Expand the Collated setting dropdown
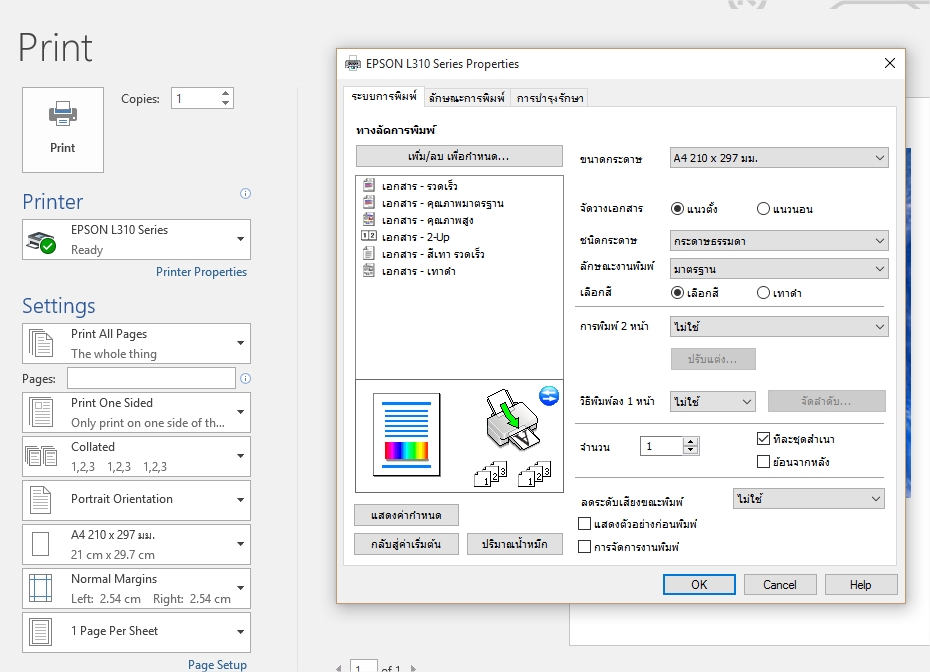Image resolution: width=930 pixels, height=672 pixels. [x=136, y=456]
